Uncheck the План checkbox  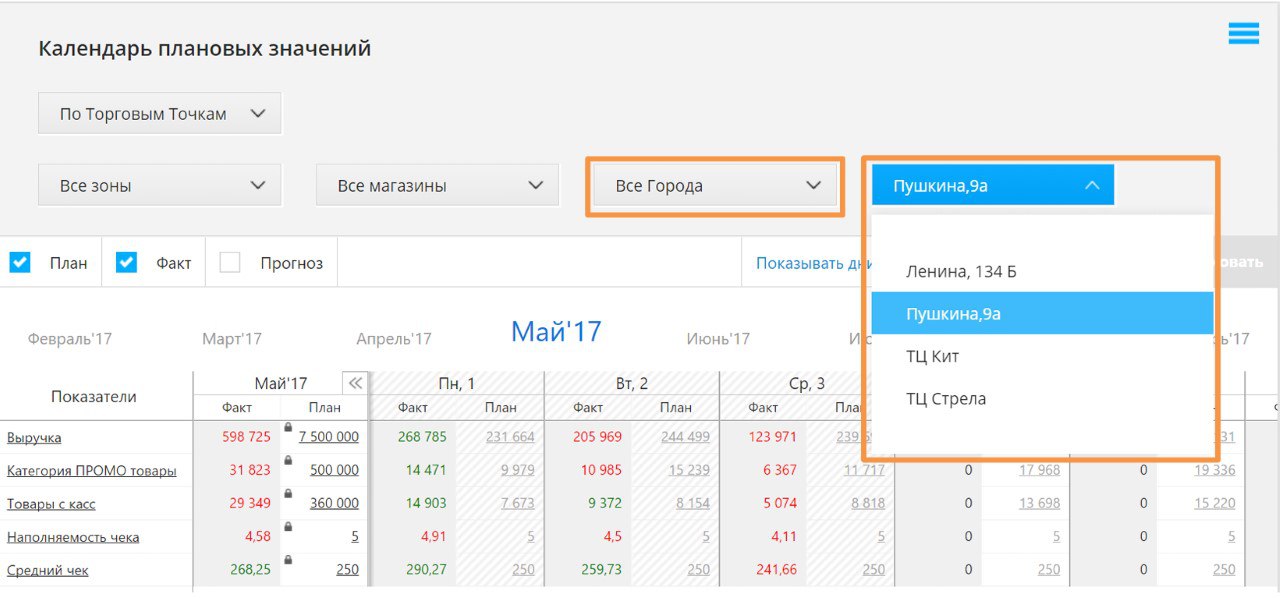click(x=20, y=263)
